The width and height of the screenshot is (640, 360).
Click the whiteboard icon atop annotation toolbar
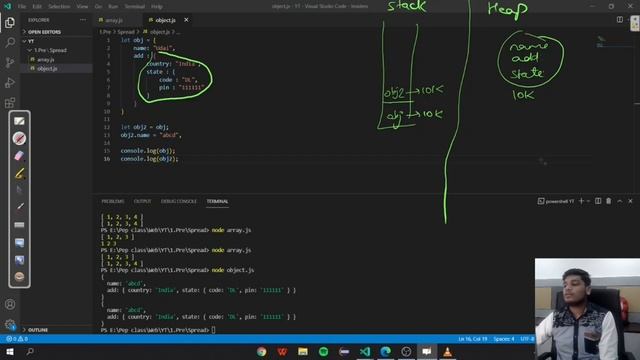click(19, 121)
